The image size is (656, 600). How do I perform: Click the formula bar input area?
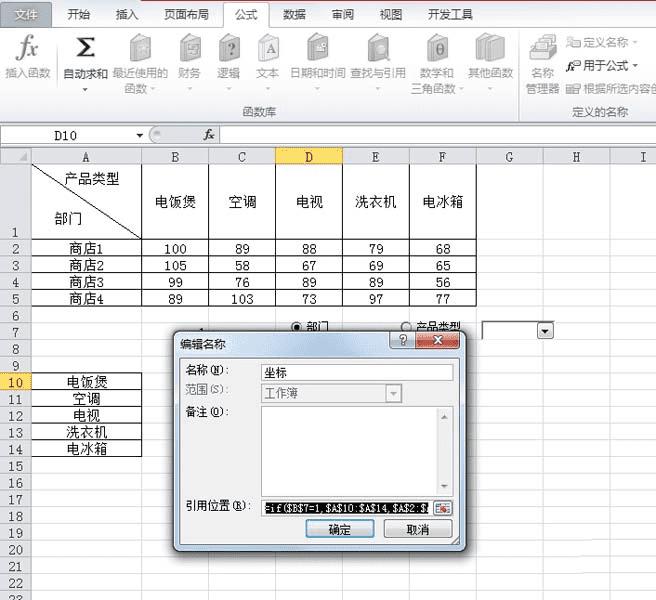437,135
